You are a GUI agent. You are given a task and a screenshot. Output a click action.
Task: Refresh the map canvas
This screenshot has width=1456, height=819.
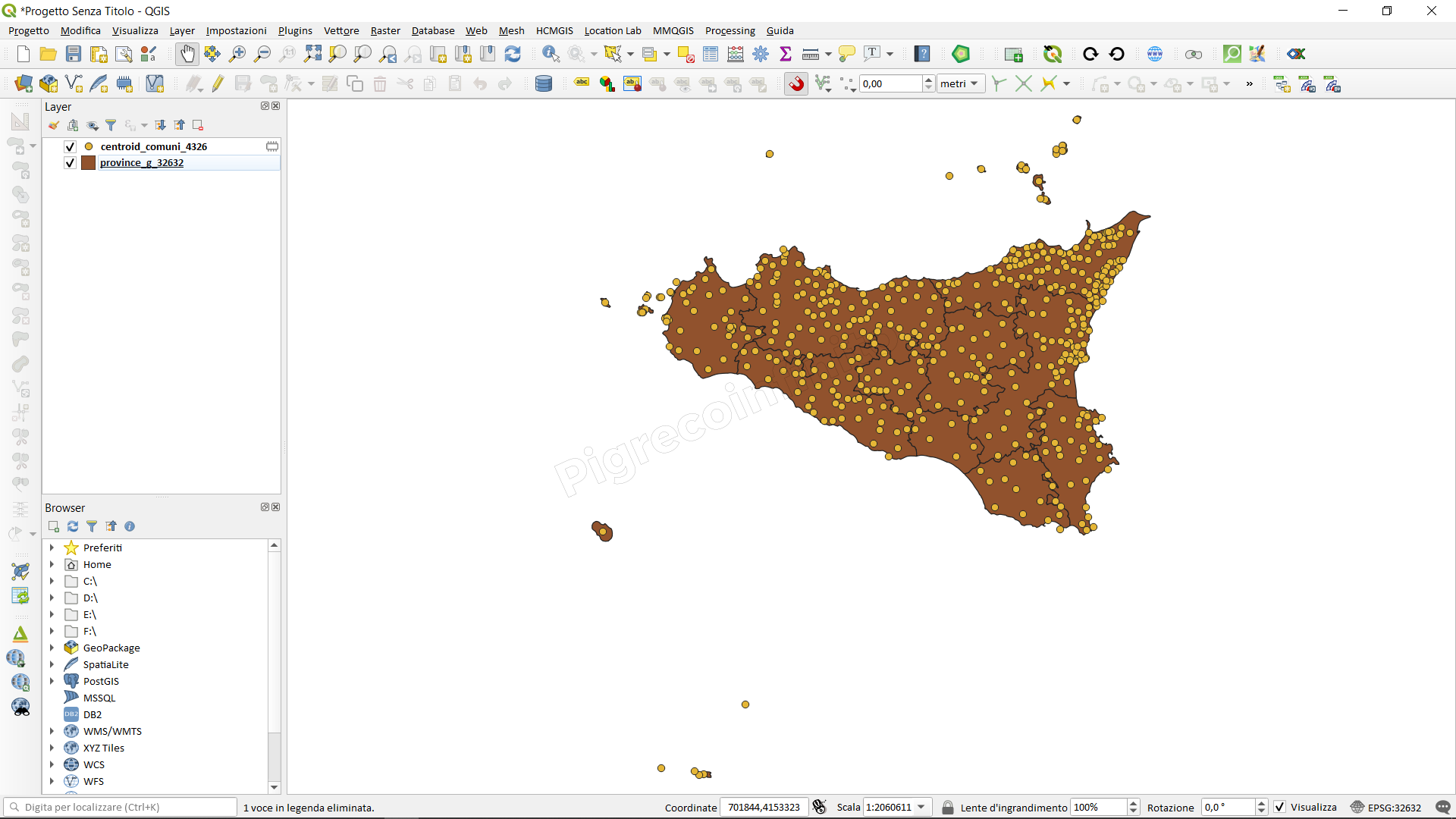click(513, 54)
